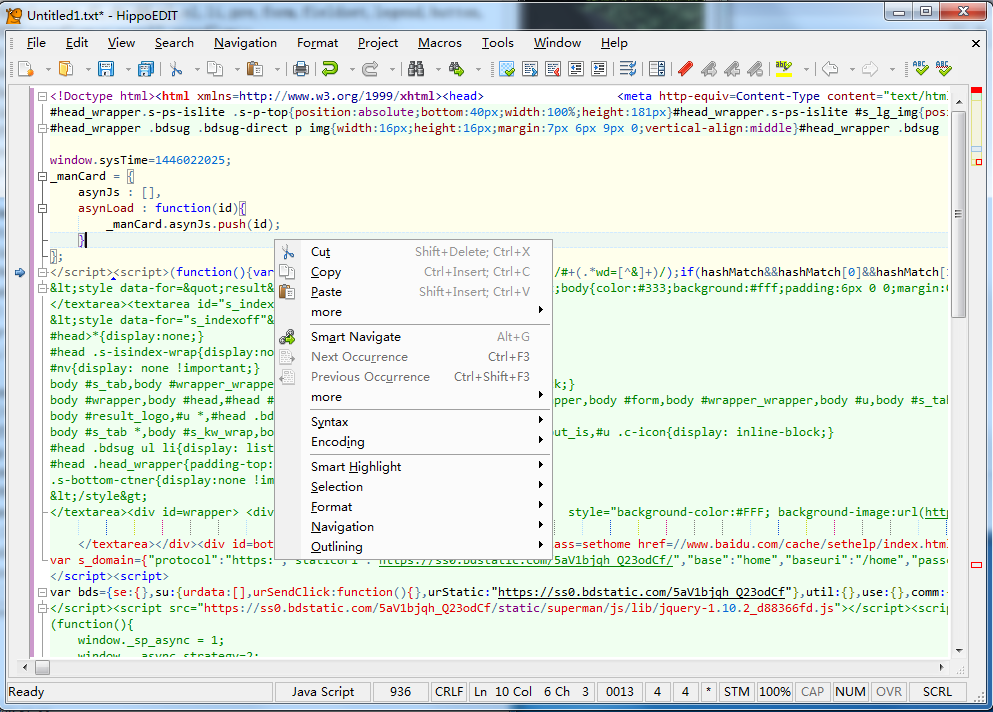Toggle the NUM indicator in status bar
The width and height of the screenshot is (993, 712).
point(850,691)
